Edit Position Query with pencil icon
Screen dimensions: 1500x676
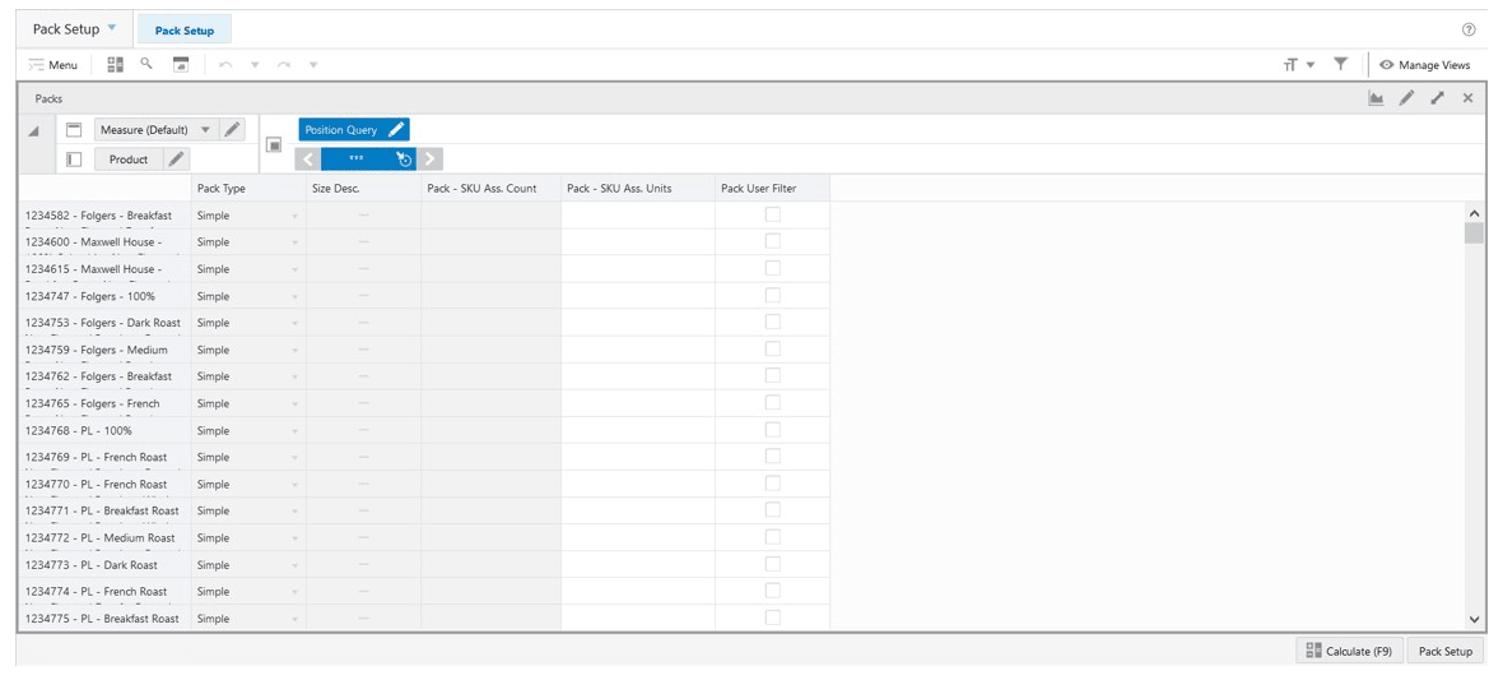coord(397,130)
